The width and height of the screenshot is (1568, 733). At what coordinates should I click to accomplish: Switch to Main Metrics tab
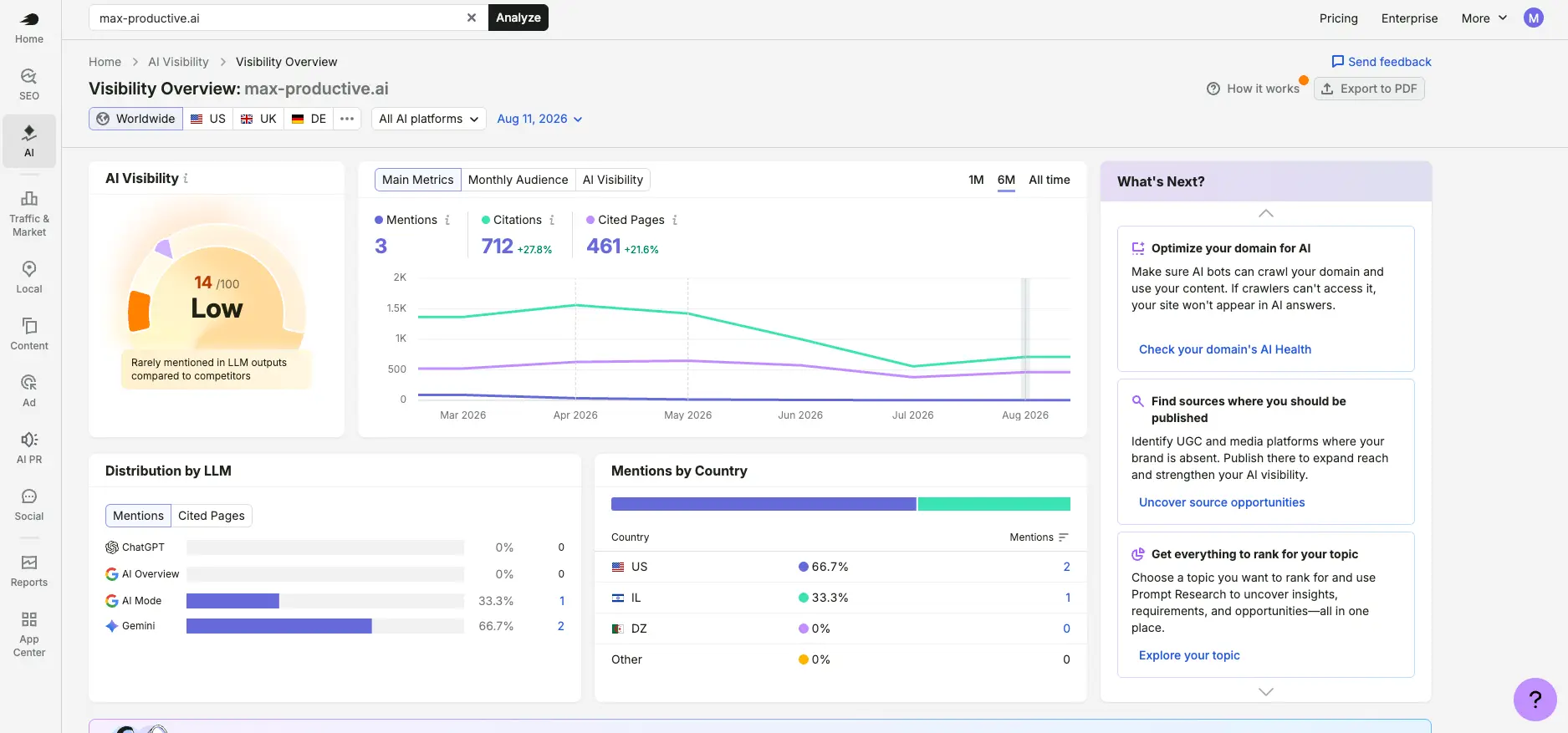[418, 180]
